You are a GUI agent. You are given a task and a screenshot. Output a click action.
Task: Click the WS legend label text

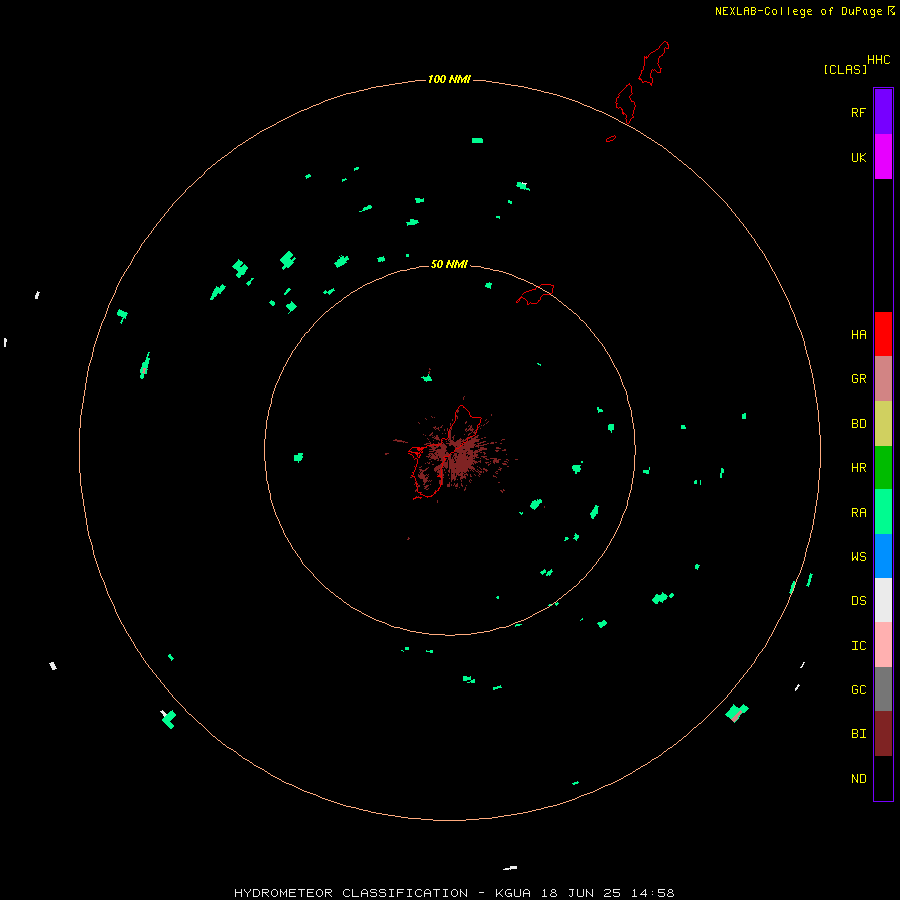pyautogui.click(x=858, y=556)
